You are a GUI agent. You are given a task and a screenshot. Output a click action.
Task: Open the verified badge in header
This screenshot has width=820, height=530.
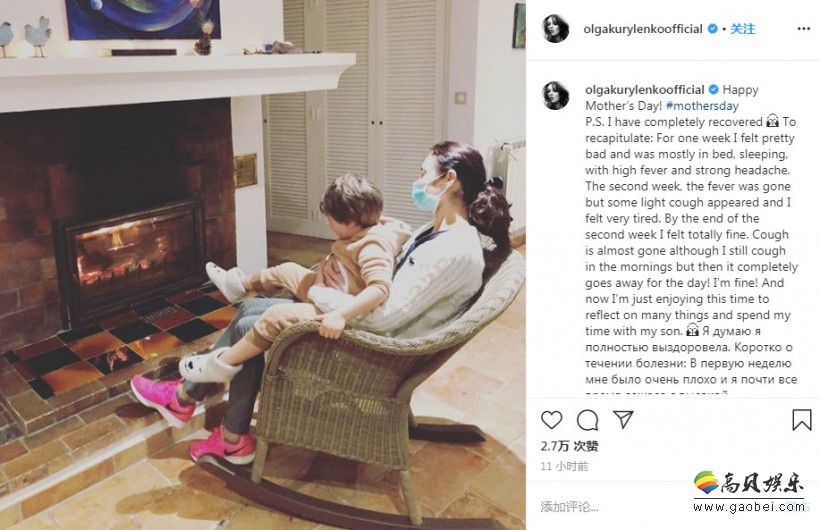pyautogui.click(x=712, y=29)
